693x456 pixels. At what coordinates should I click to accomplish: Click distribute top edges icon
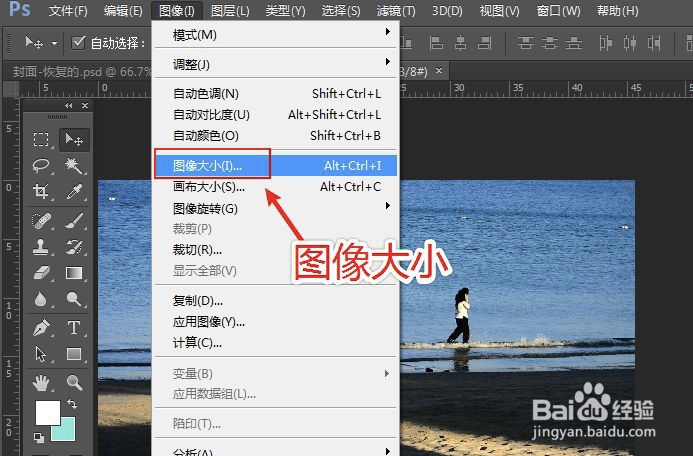pyautogui.click(x=525, y=43)
